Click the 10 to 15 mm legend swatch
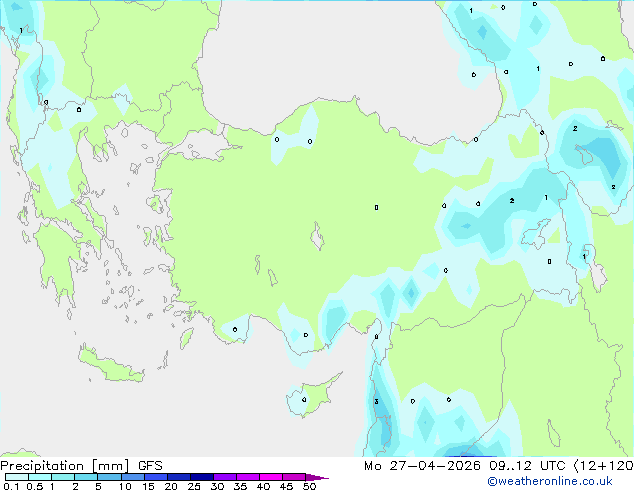 (132, 477)
